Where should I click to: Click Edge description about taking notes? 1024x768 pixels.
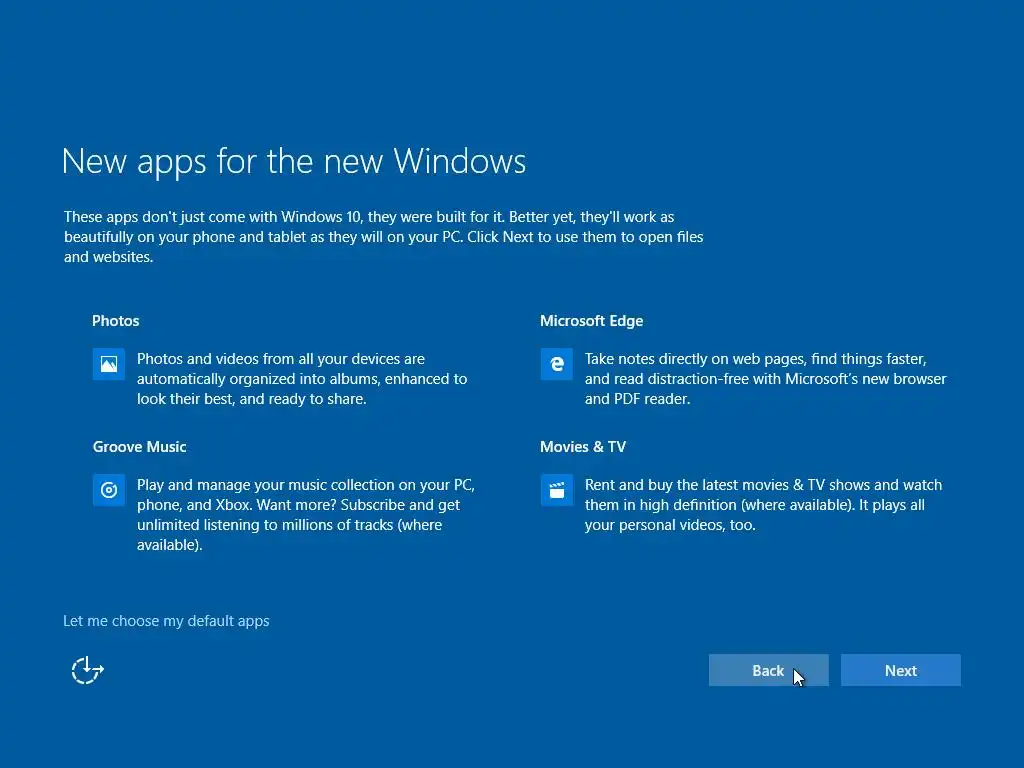point(765,379)
